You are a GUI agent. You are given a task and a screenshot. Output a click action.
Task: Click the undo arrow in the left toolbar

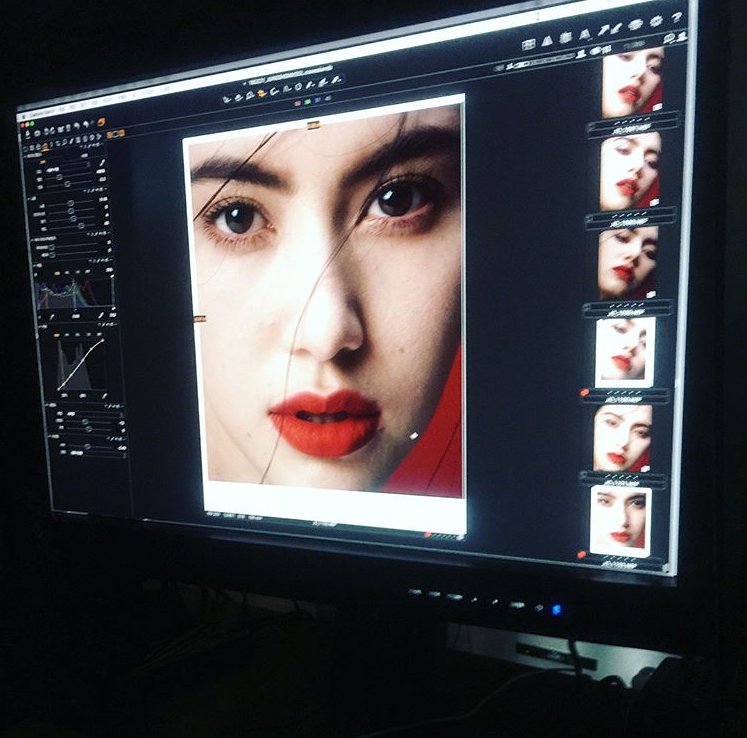[76, 125]
